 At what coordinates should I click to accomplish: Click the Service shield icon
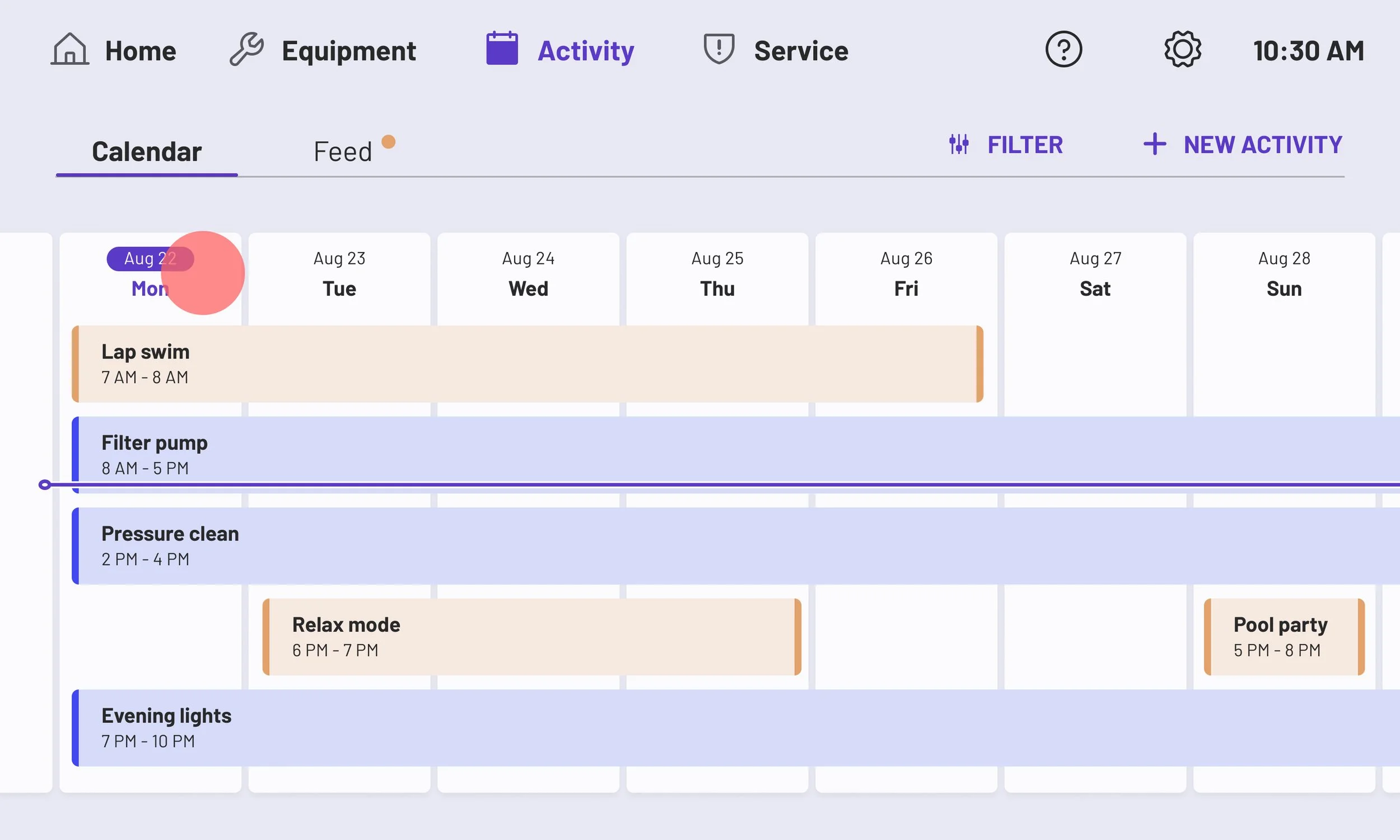[x=718, y=49]
